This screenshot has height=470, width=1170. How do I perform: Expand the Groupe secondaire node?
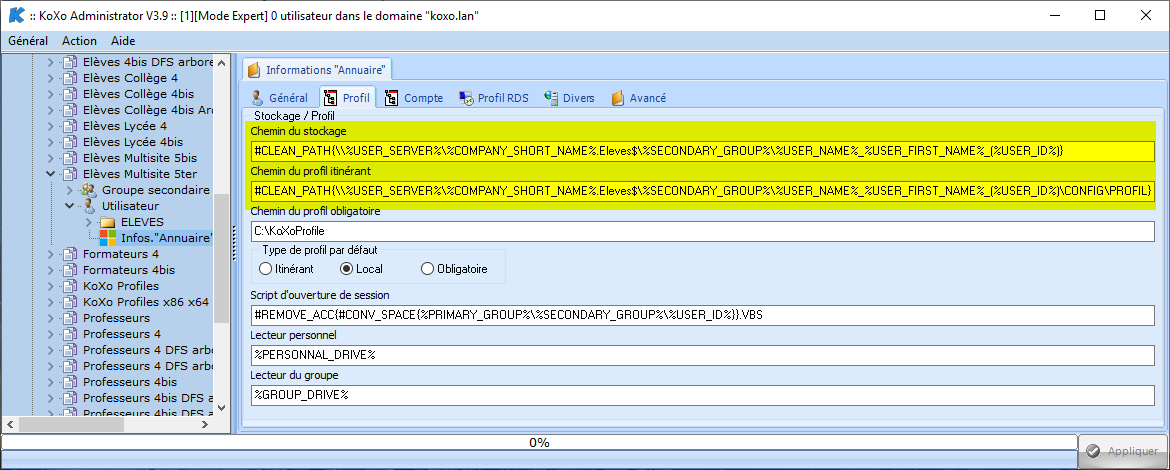(x=69, y=189)
